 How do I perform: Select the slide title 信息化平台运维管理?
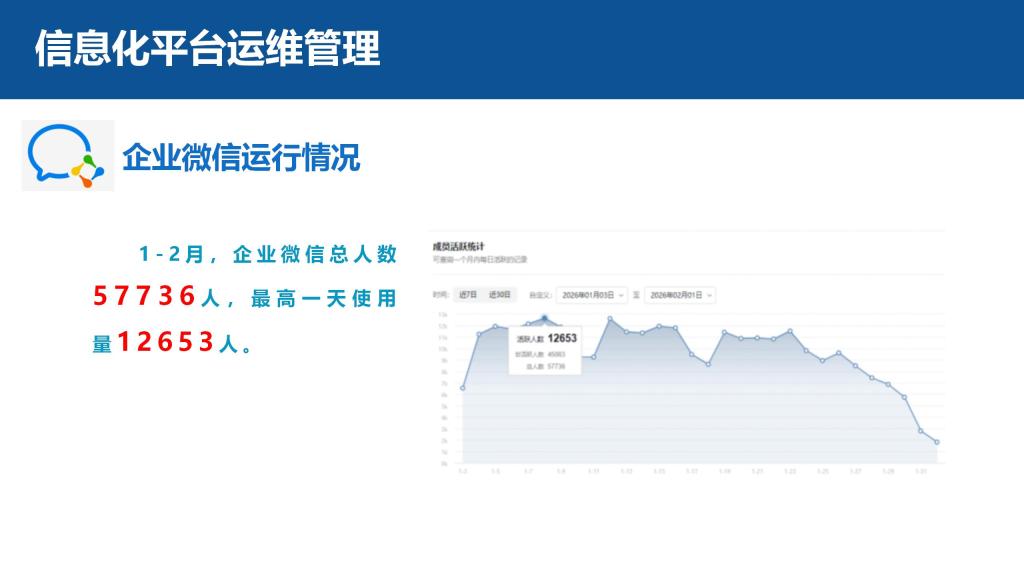pyautogui.click(x=208, y=48)
